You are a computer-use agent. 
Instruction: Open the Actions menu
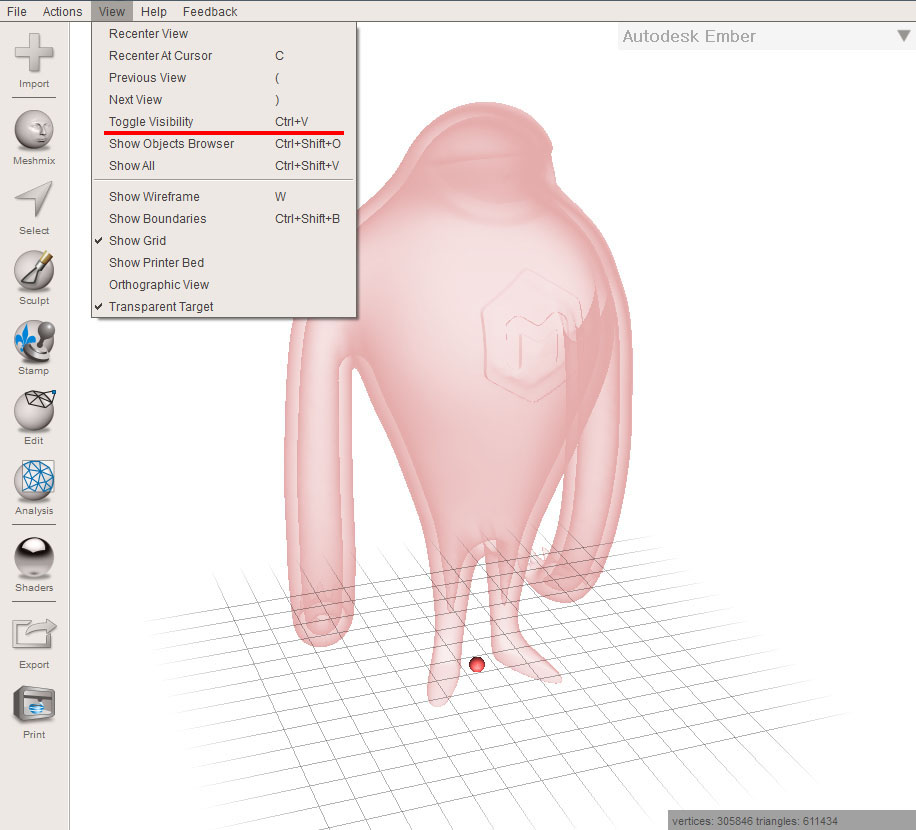pyautogui.click(x=63, y=11)
